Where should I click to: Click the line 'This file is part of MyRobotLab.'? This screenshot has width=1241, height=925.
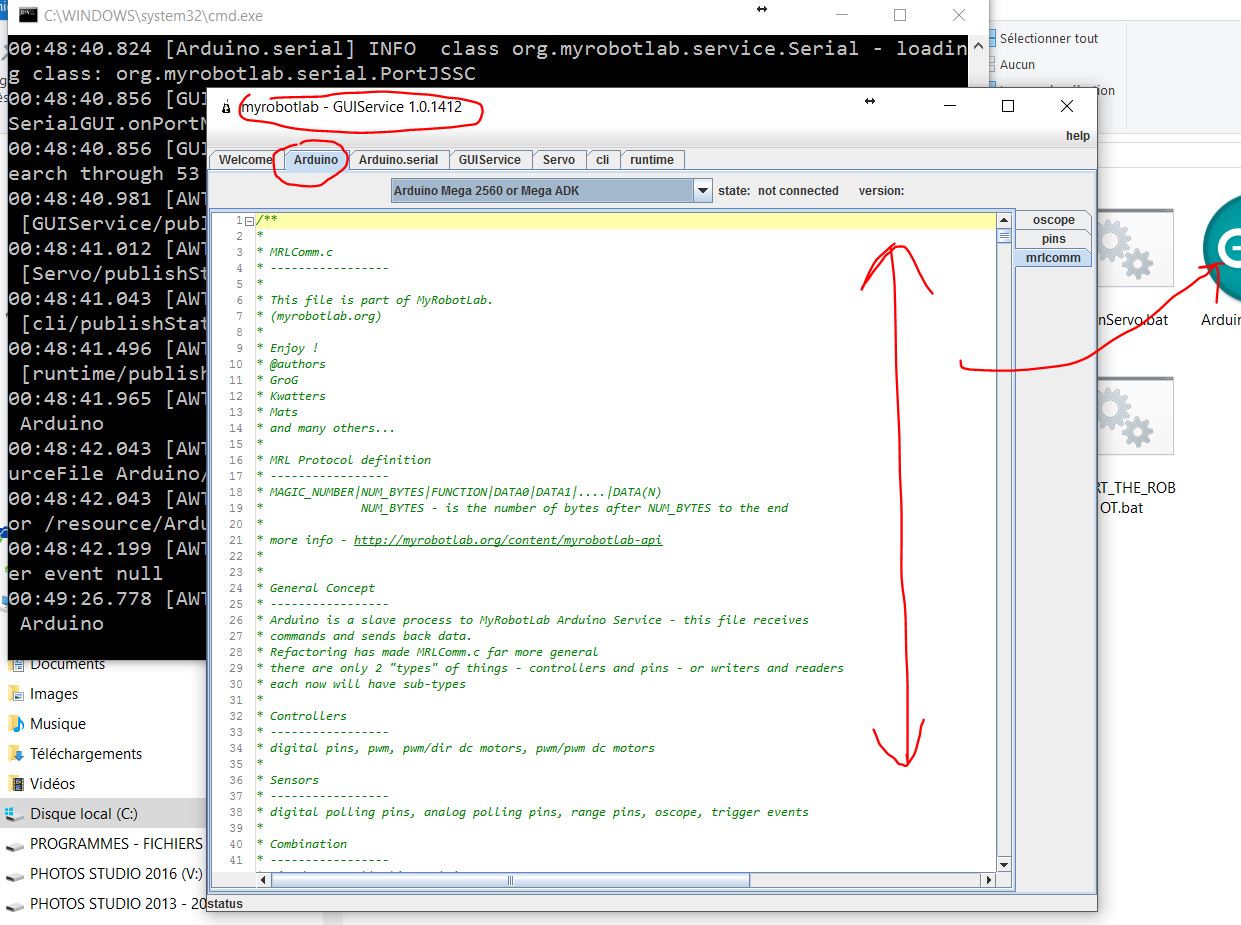point(381,300)
